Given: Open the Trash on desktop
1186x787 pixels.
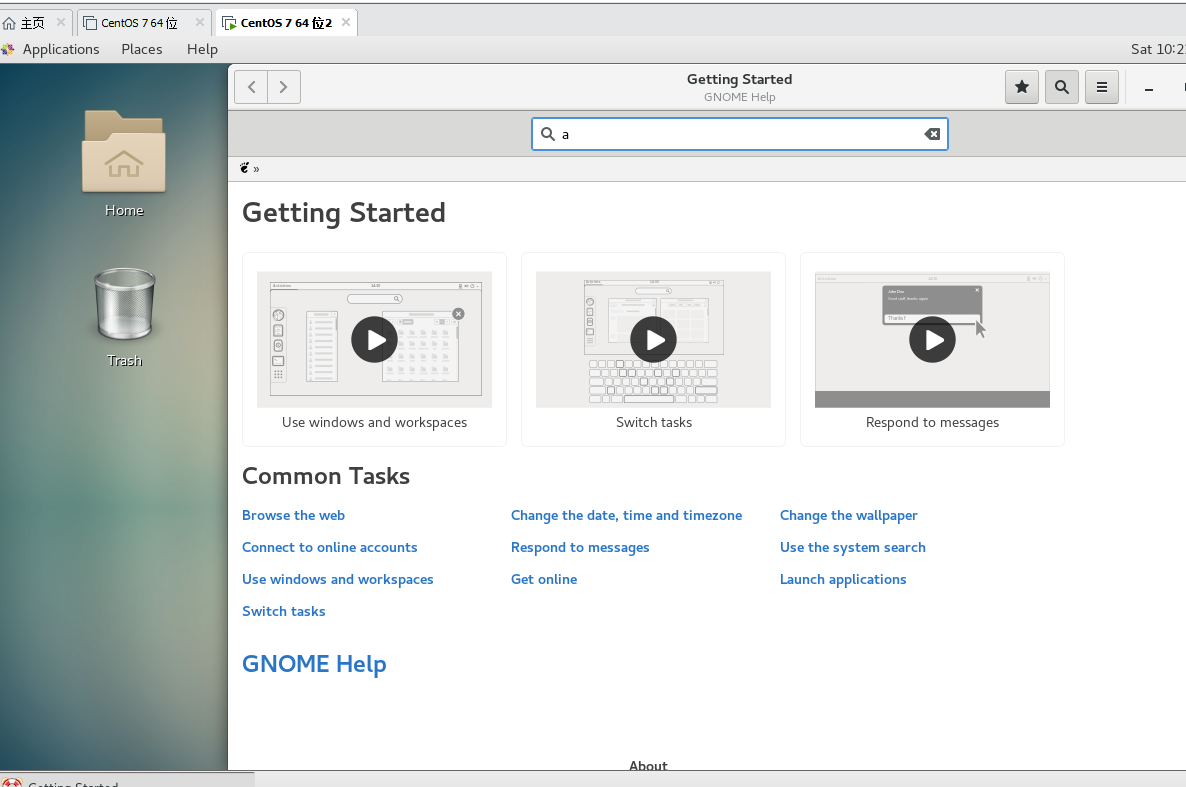Looking at the screenshot, I should 124,318.
